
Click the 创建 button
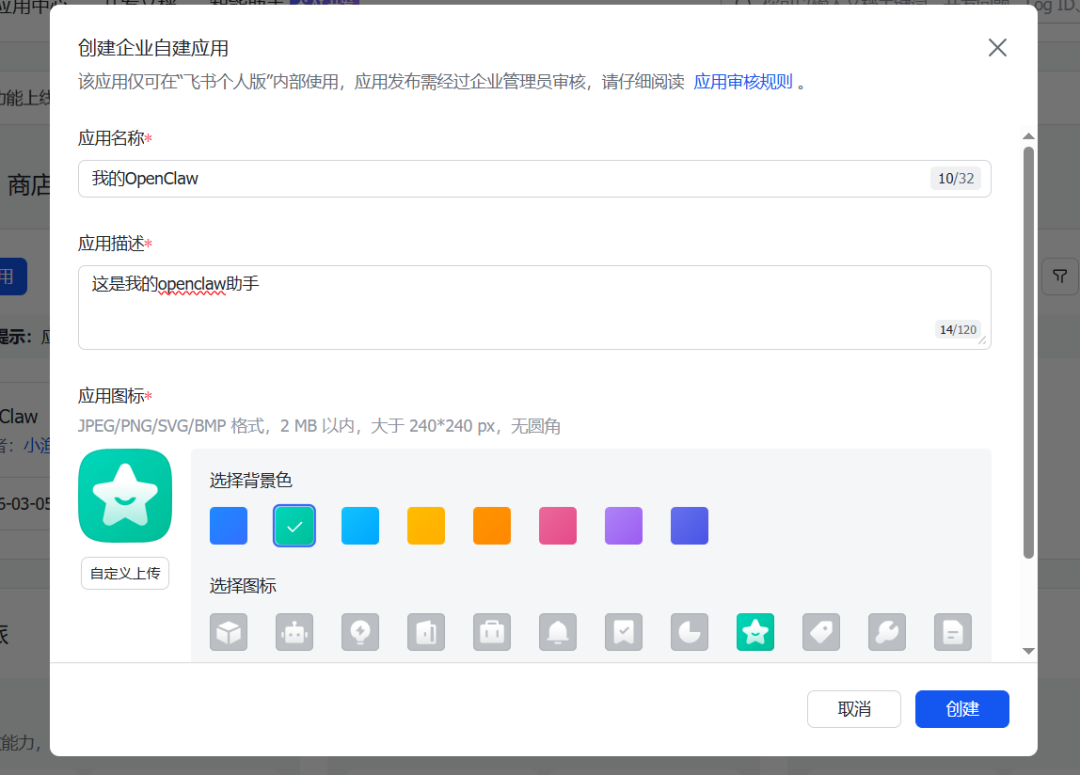click(961, 709)
